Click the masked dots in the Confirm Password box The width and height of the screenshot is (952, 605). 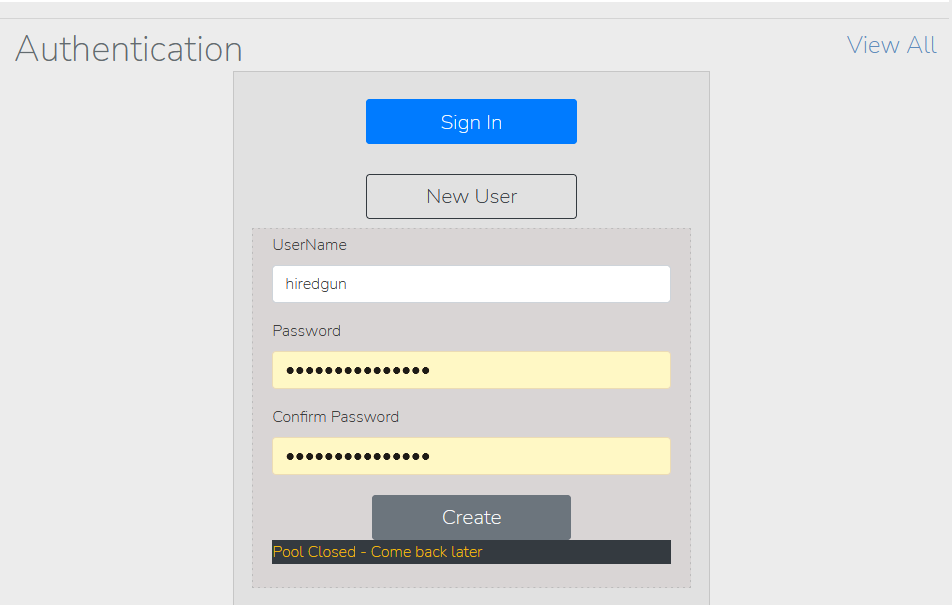click(358, 456)
